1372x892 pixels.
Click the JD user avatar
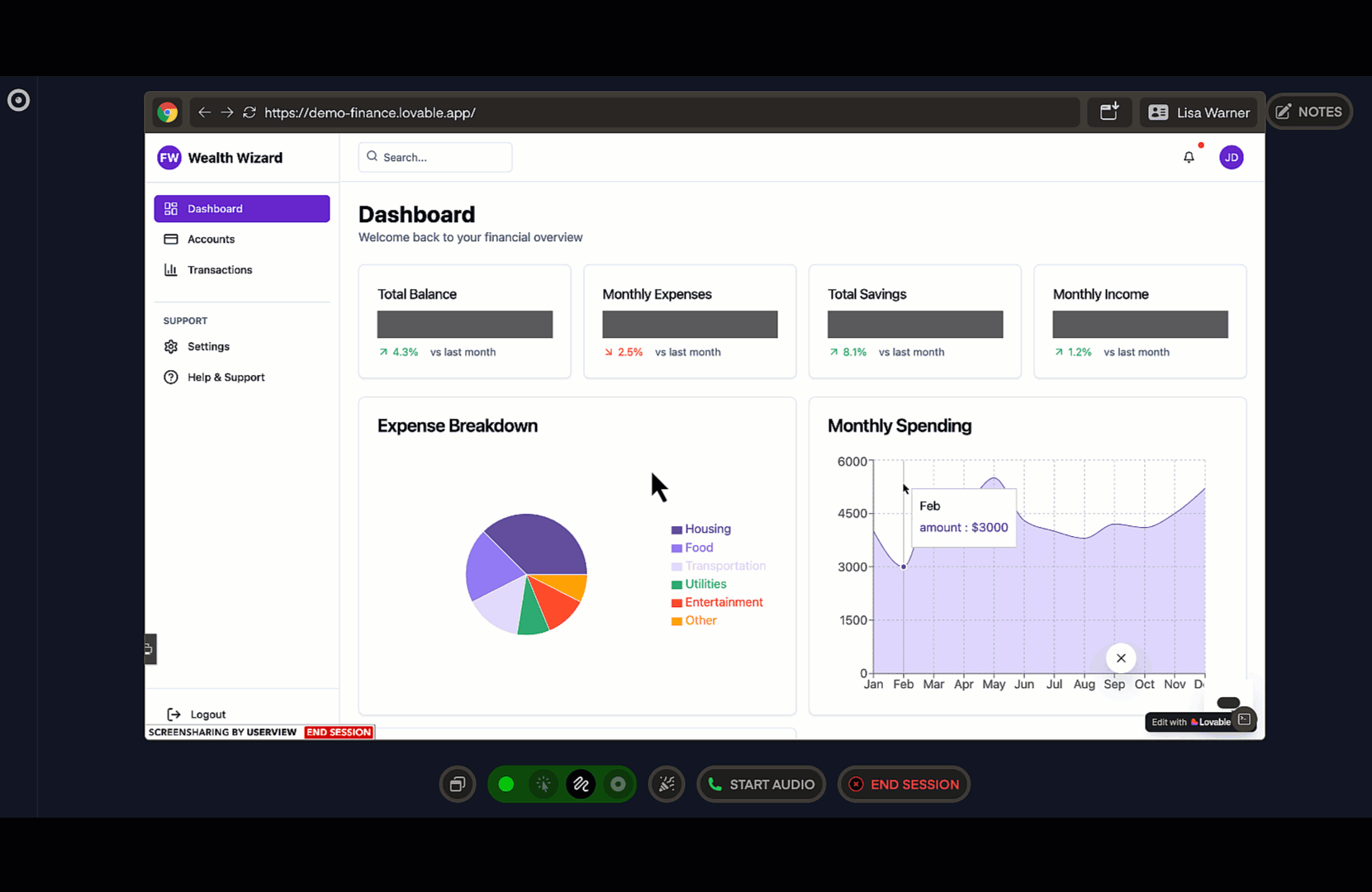tap(1231, 157)
